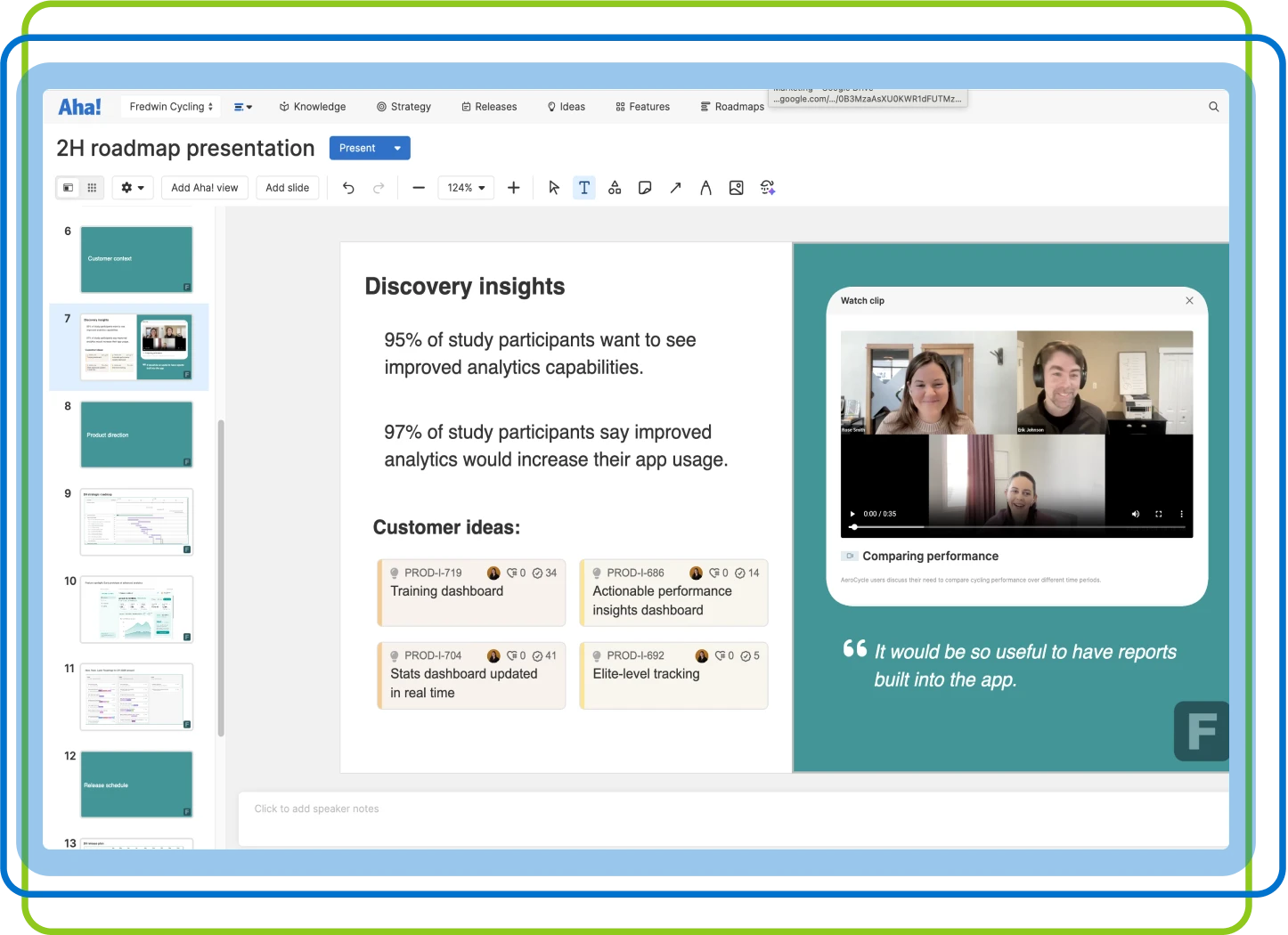Screen dimensions: 1288x935
Task: Open idea card PROD-I-692 Elite-level tracking
Action: coord(674,676)
